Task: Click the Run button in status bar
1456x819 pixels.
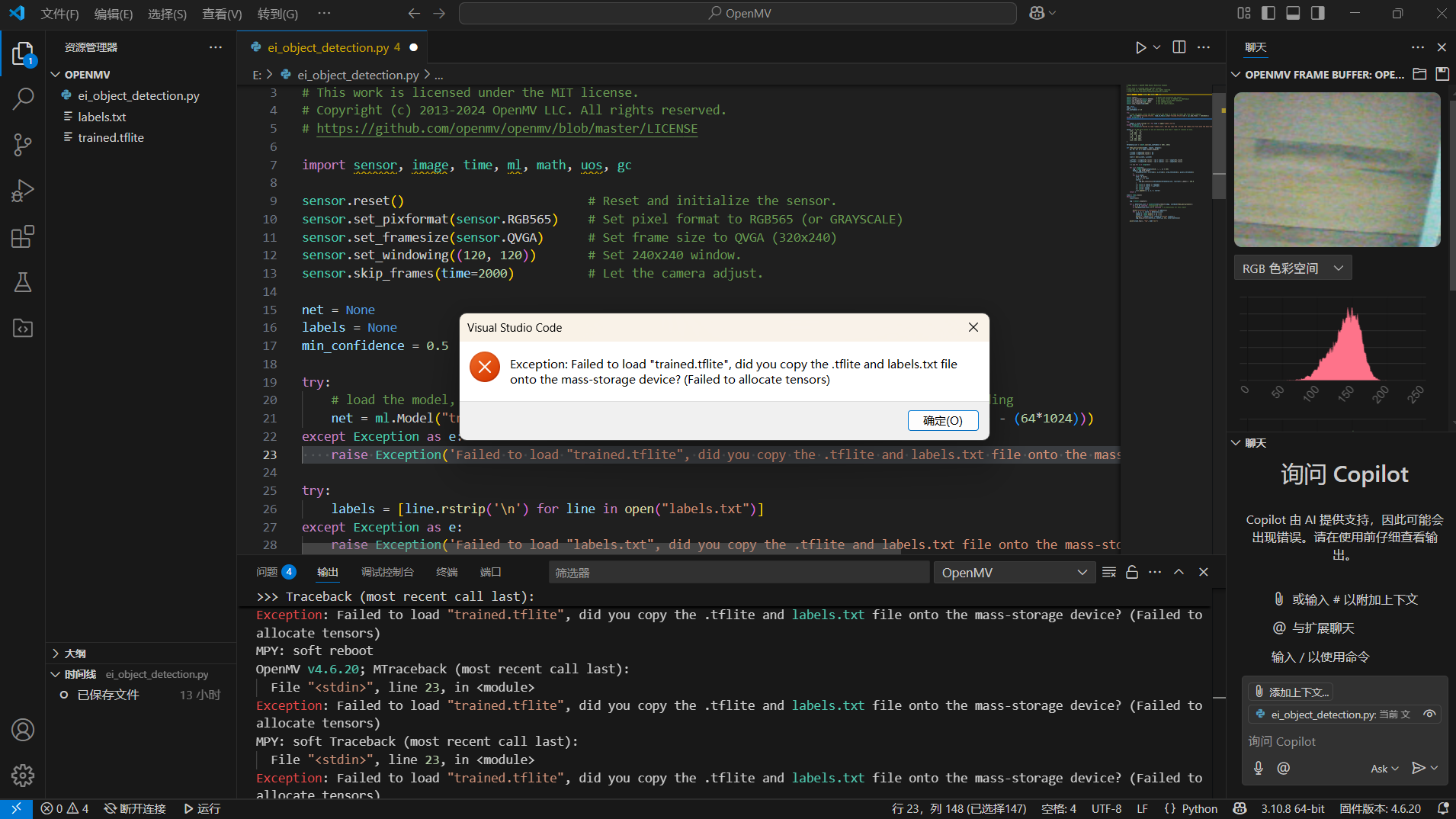Action: (x=202, y=808)
